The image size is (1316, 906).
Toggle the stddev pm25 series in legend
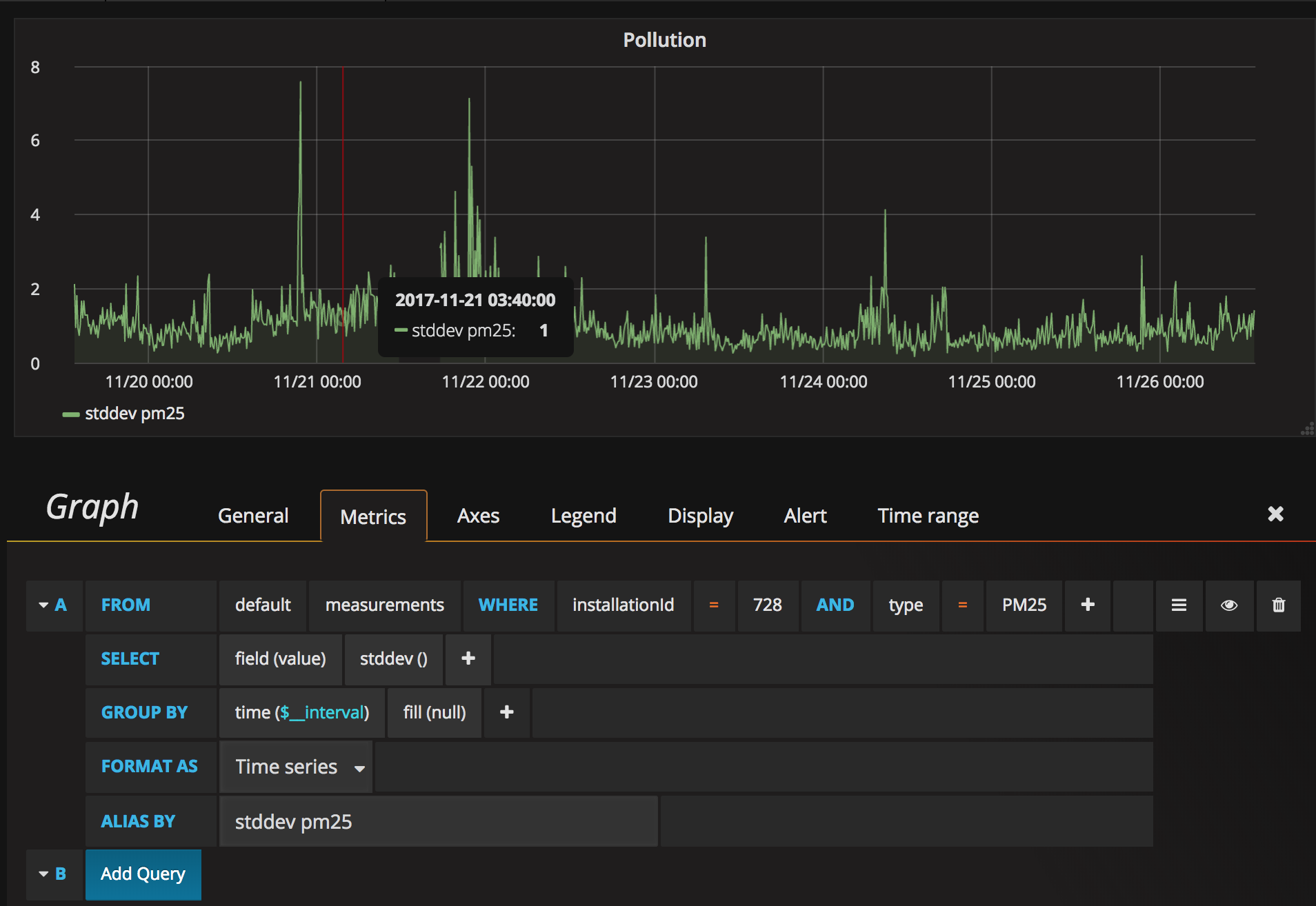[x=134, y=414]
